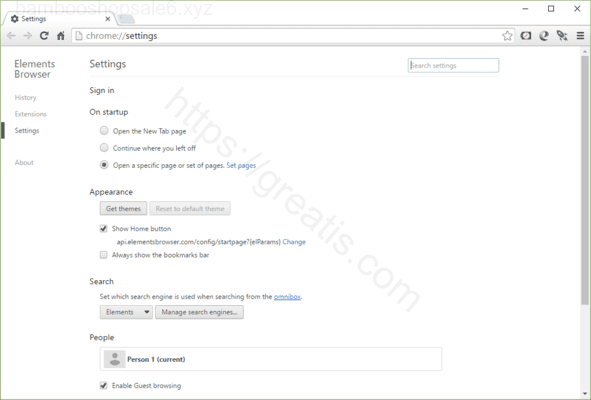Open the hamburger menu icon
The width and height of the screenshot is (591, 400).
coord(580,36)
